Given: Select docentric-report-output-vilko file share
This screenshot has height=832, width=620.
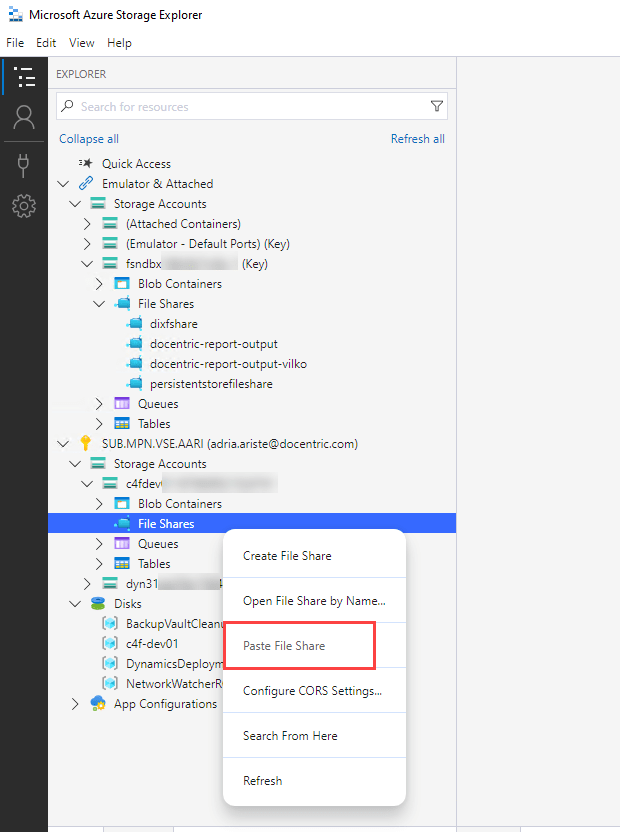Looking at the screenshot, I should (x=228, y=363).
